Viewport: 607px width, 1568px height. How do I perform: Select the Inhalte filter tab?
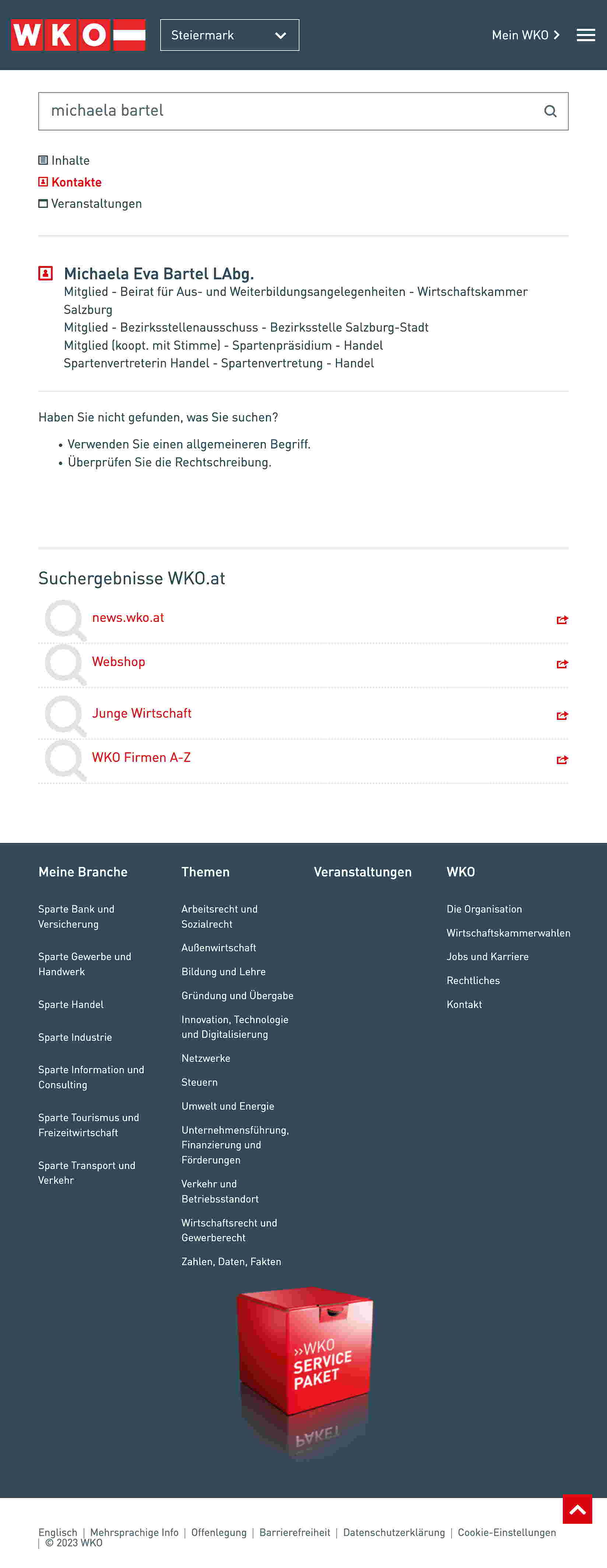click(x=64, y=161)
